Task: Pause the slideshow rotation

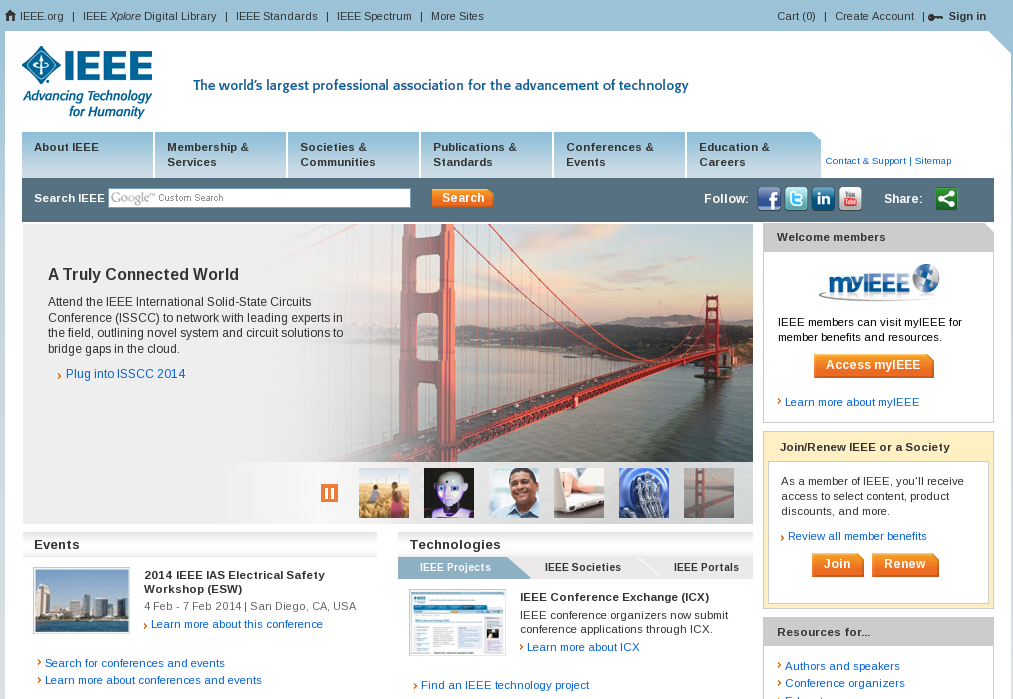Action: [x=329, y=493]
